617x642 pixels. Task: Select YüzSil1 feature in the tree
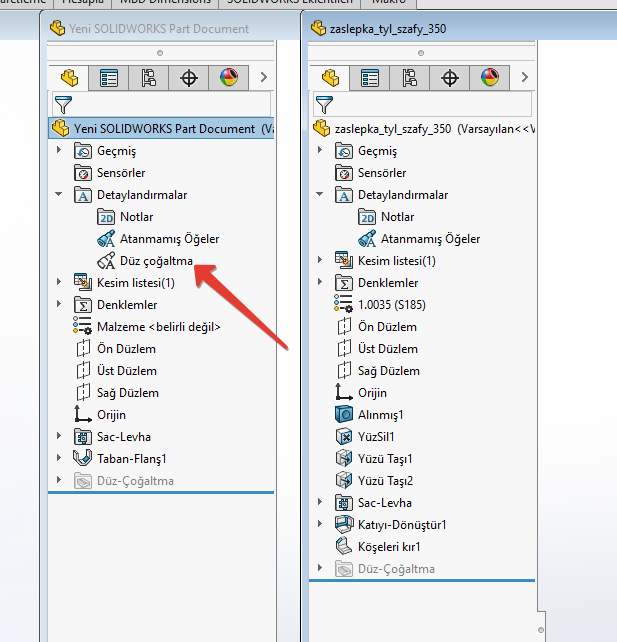377,437
